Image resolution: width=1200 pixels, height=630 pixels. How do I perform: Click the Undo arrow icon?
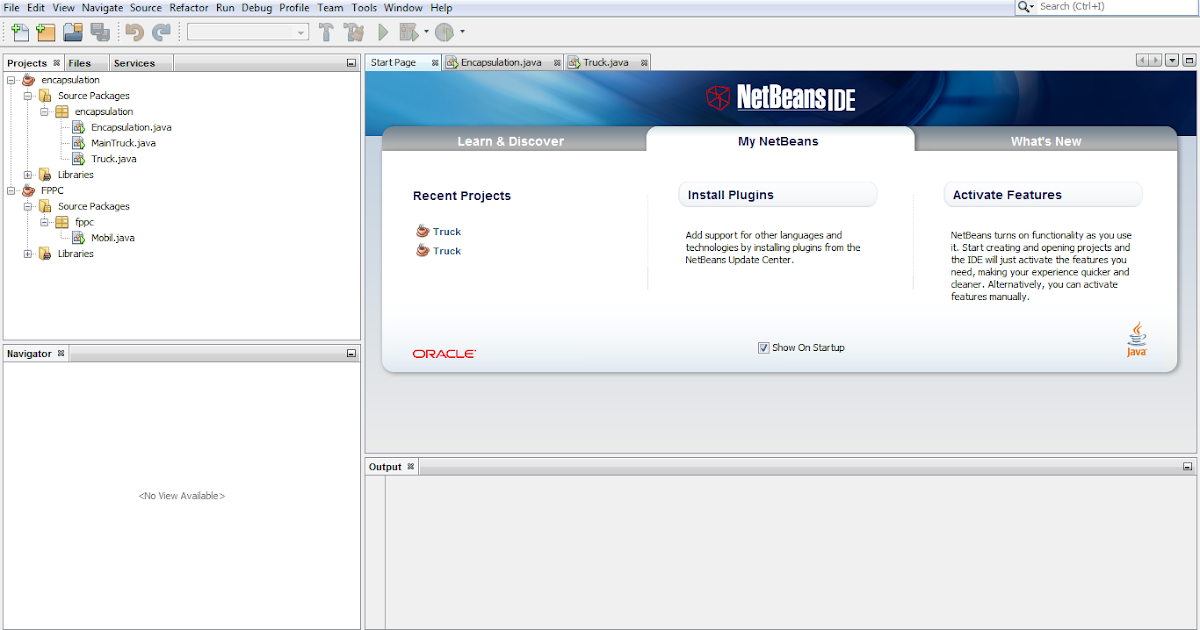[134, 32]
